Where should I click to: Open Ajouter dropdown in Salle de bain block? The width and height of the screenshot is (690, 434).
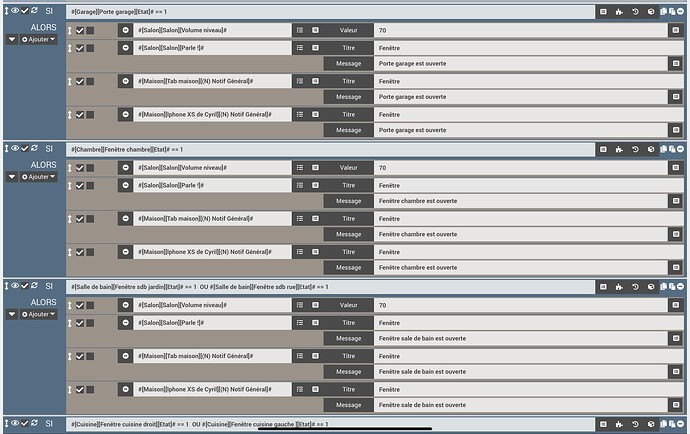(38, 314)
